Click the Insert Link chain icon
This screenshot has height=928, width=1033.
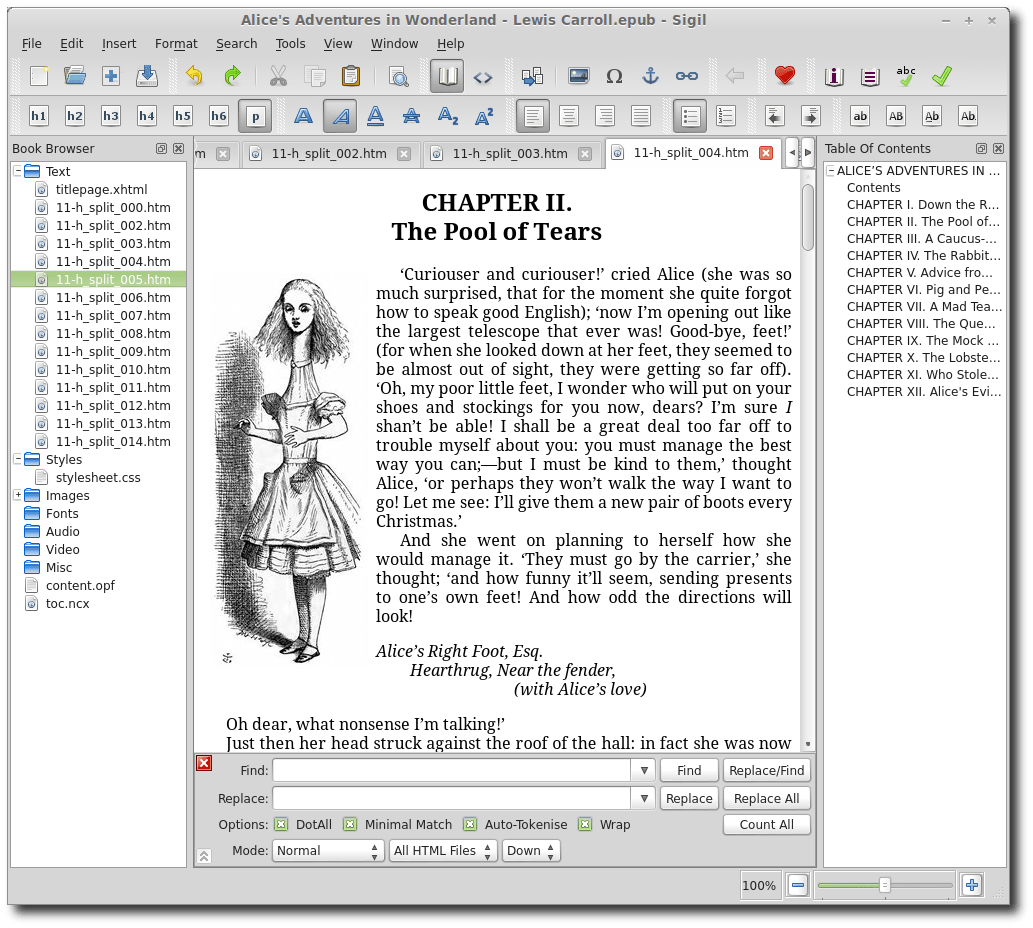click(686, 76)
